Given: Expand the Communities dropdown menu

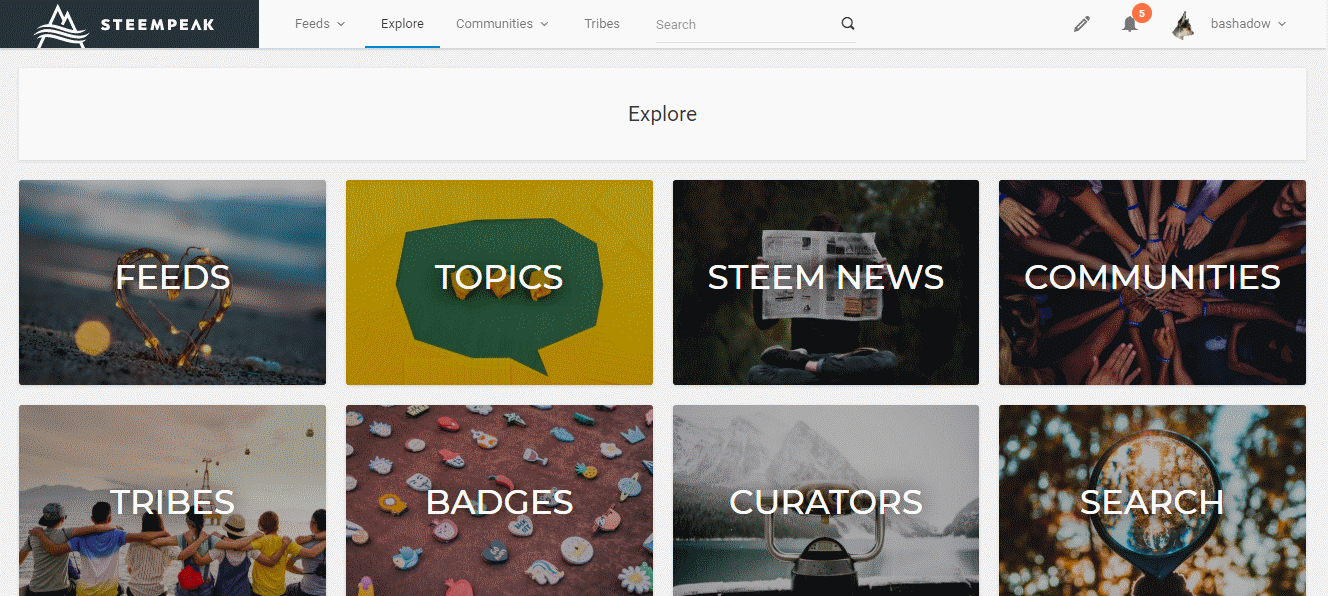Looking at the screenshot, I should 502,24.
